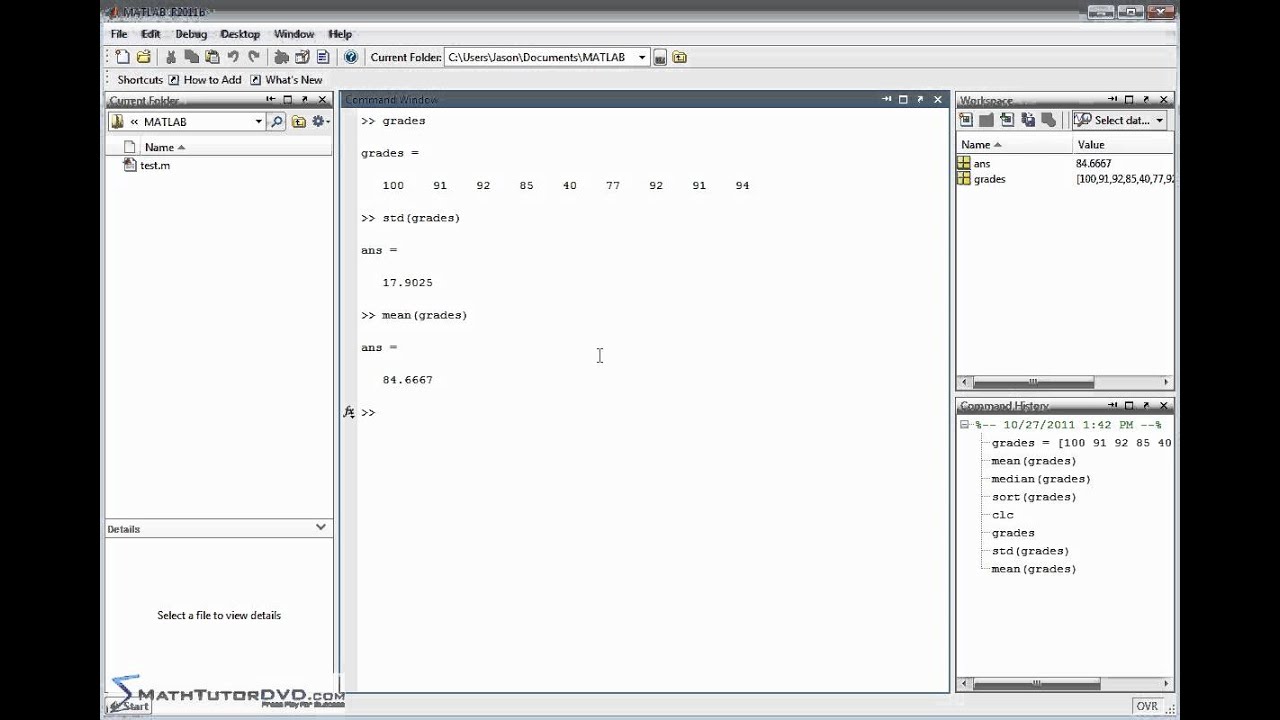Click the Start button at bottom left
The height and width of the screenshot is (720, 1280).
pos(128,705)
